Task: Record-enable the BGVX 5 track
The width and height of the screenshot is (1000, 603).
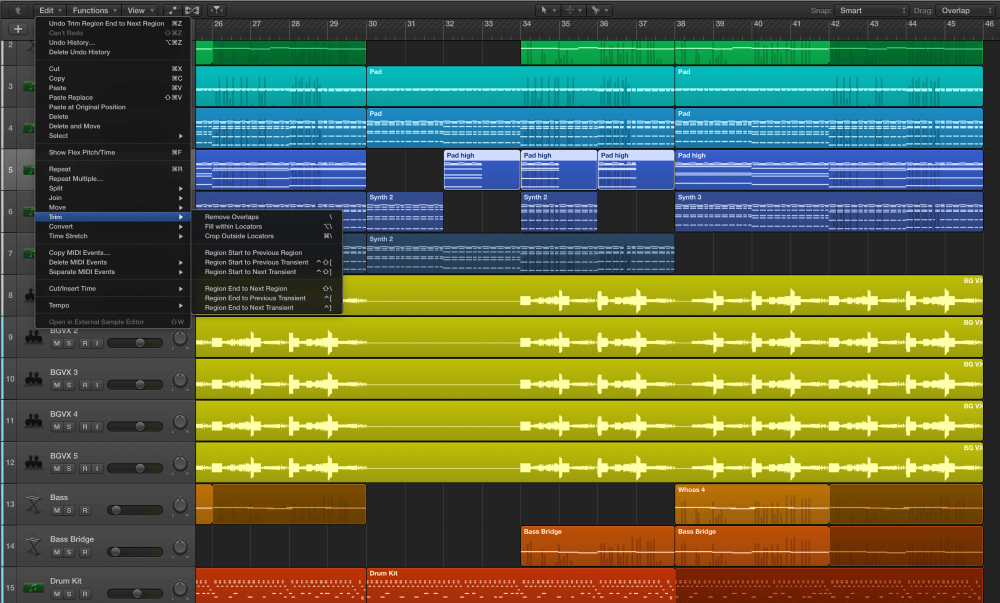Action: click(x=85, y=468)
